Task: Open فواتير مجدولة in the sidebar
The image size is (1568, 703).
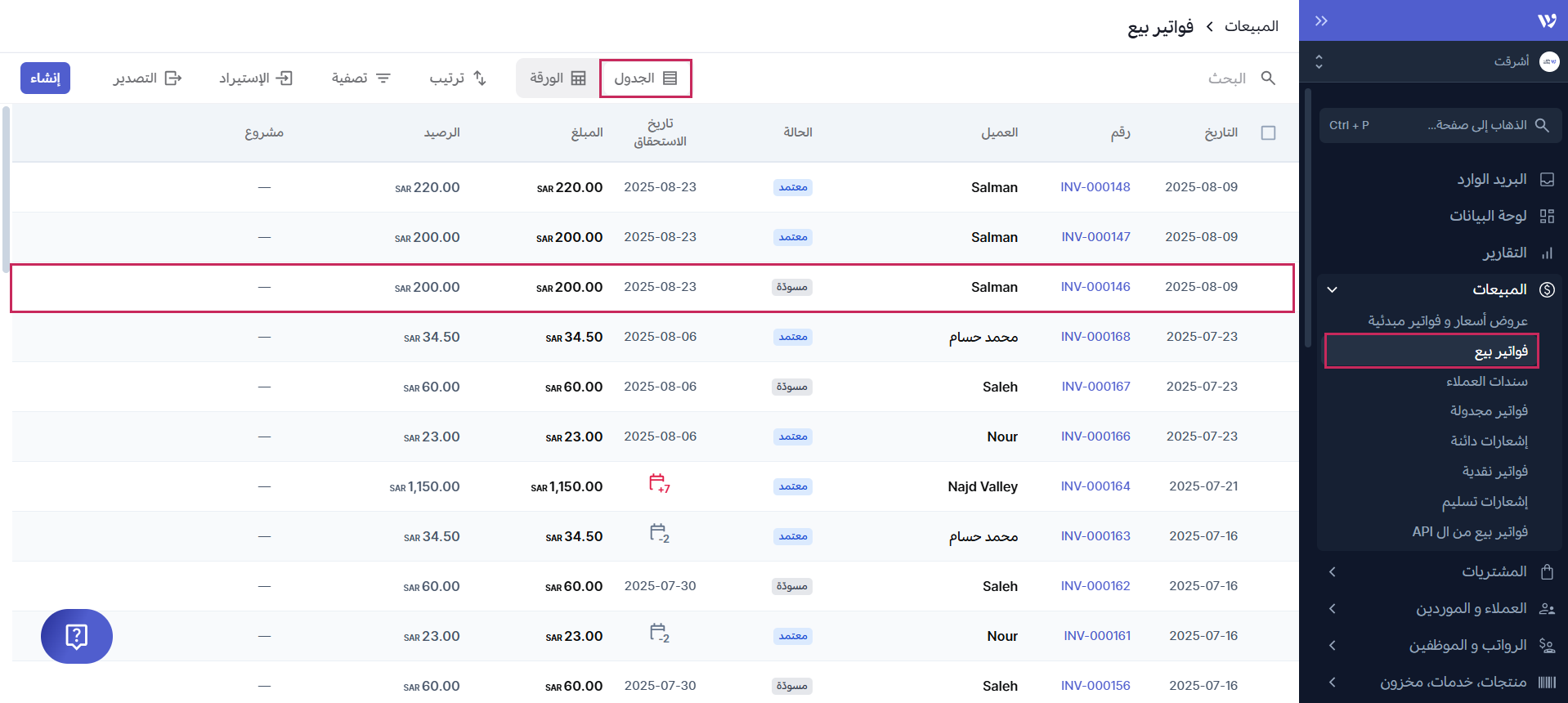Action: (x=1488, y=411)
